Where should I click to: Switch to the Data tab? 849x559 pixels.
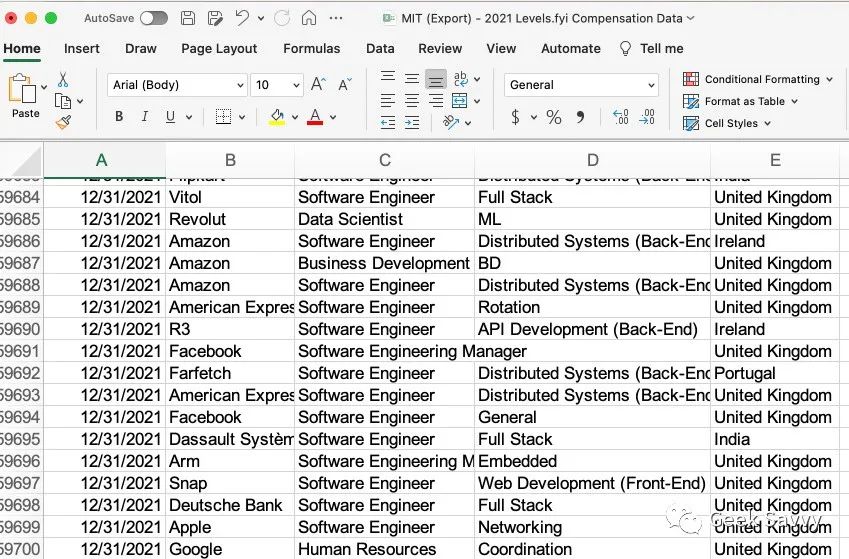[380, 48]
